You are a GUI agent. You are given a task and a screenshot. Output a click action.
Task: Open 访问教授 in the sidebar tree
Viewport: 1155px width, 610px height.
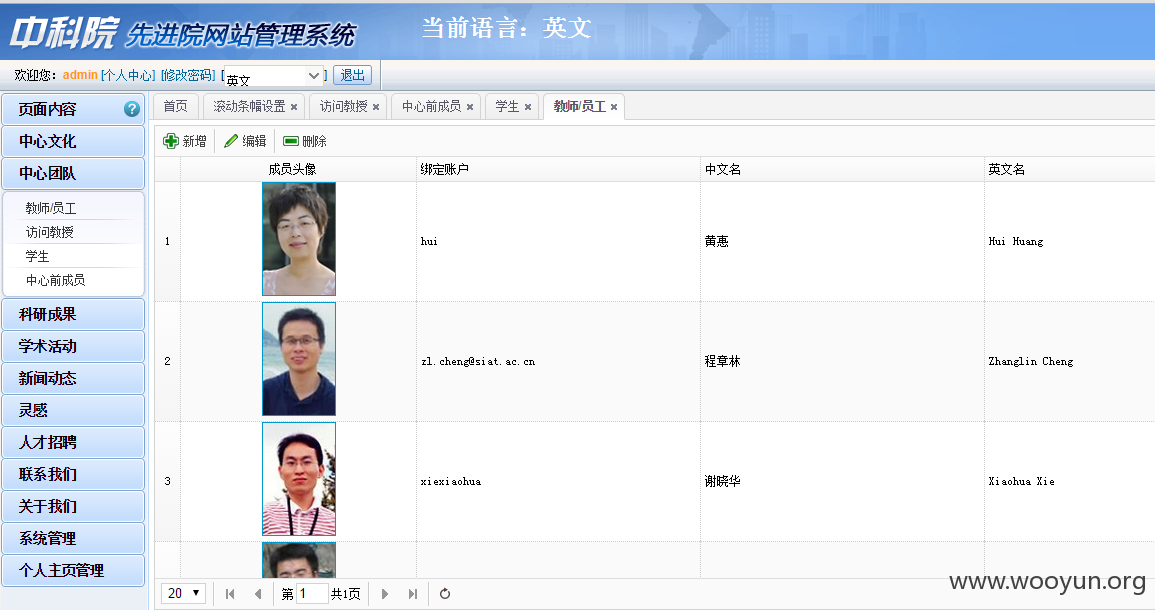[x=49, y=232]
